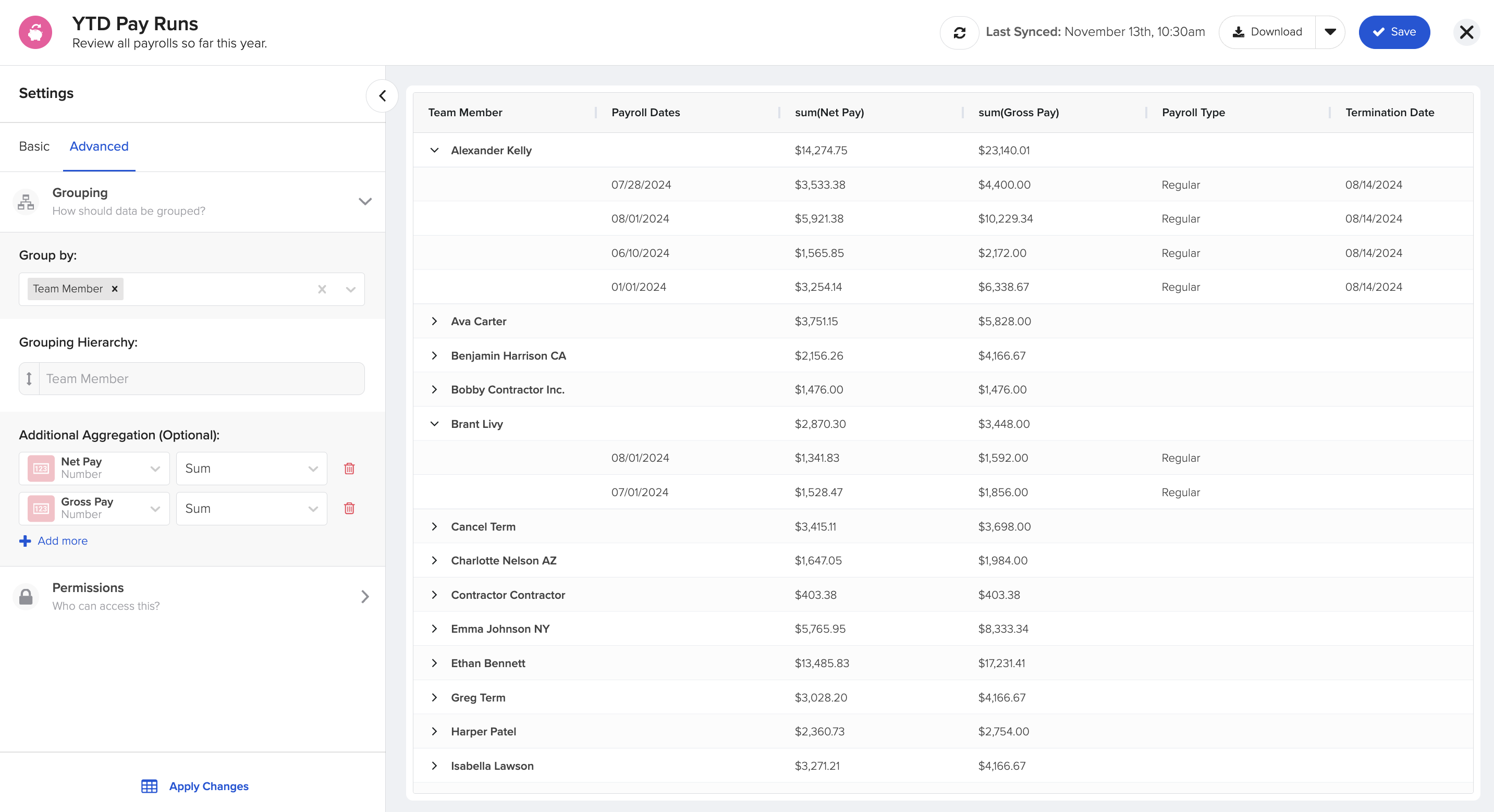Screen dimensions: 1494x812
Task: Close the YTD Pay Runs report
Action: coord(1466,32)
